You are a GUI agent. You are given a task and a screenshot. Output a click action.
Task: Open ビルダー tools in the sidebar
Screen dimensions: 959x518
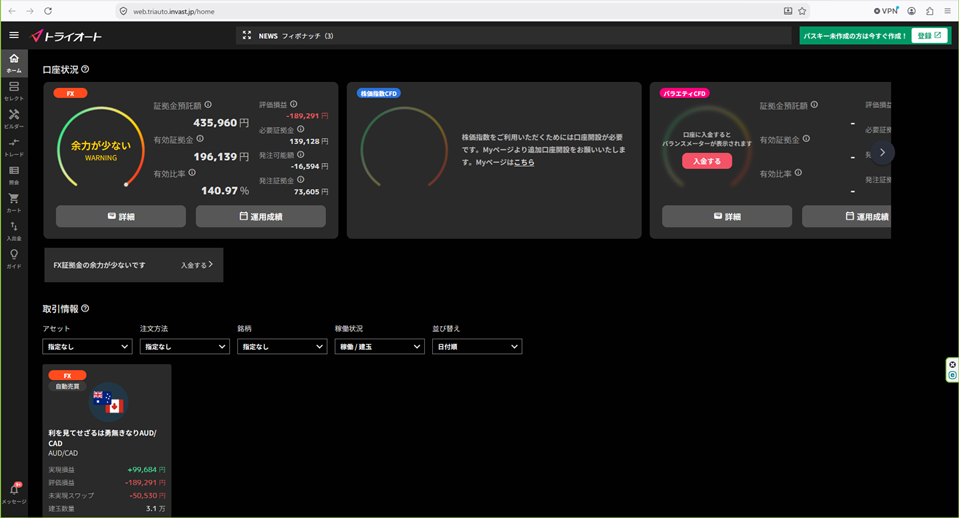pos(14,119)
